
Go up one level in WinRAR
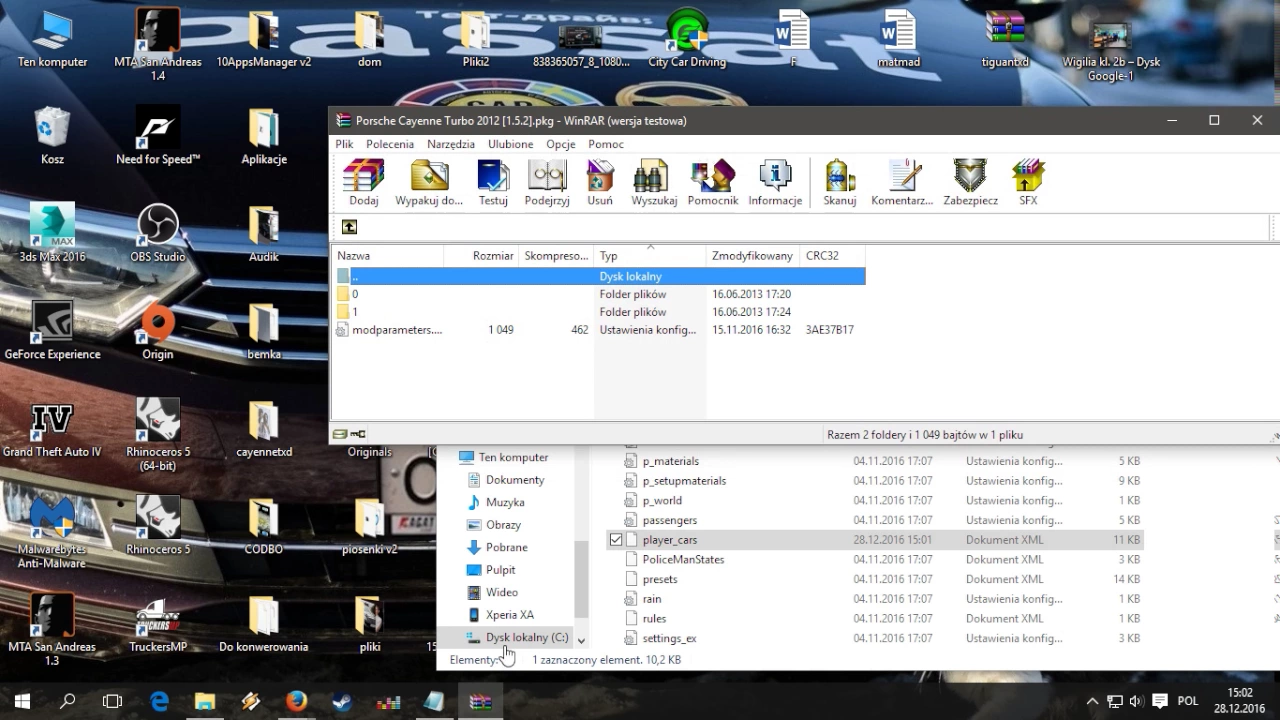coord(349,227)
